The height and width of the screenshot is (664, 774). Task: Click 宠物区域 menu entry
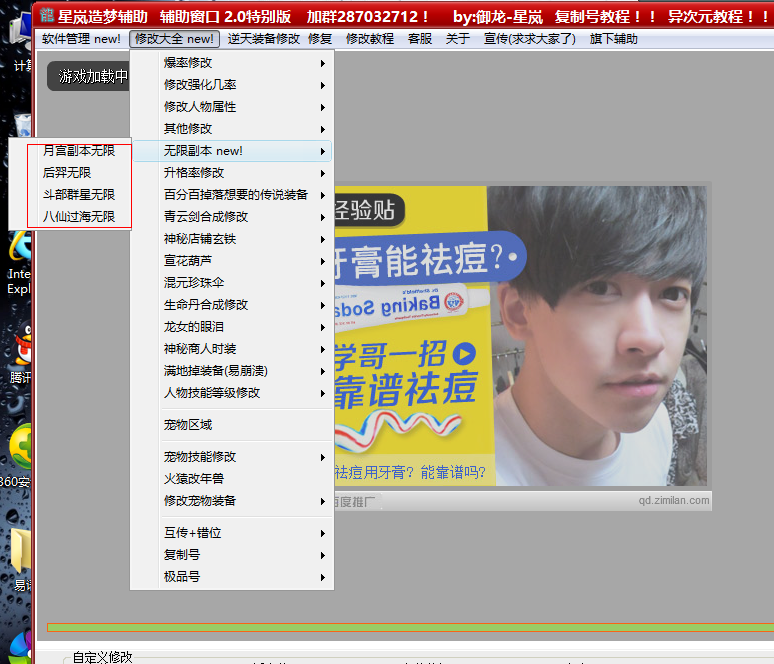coord(188,425)
